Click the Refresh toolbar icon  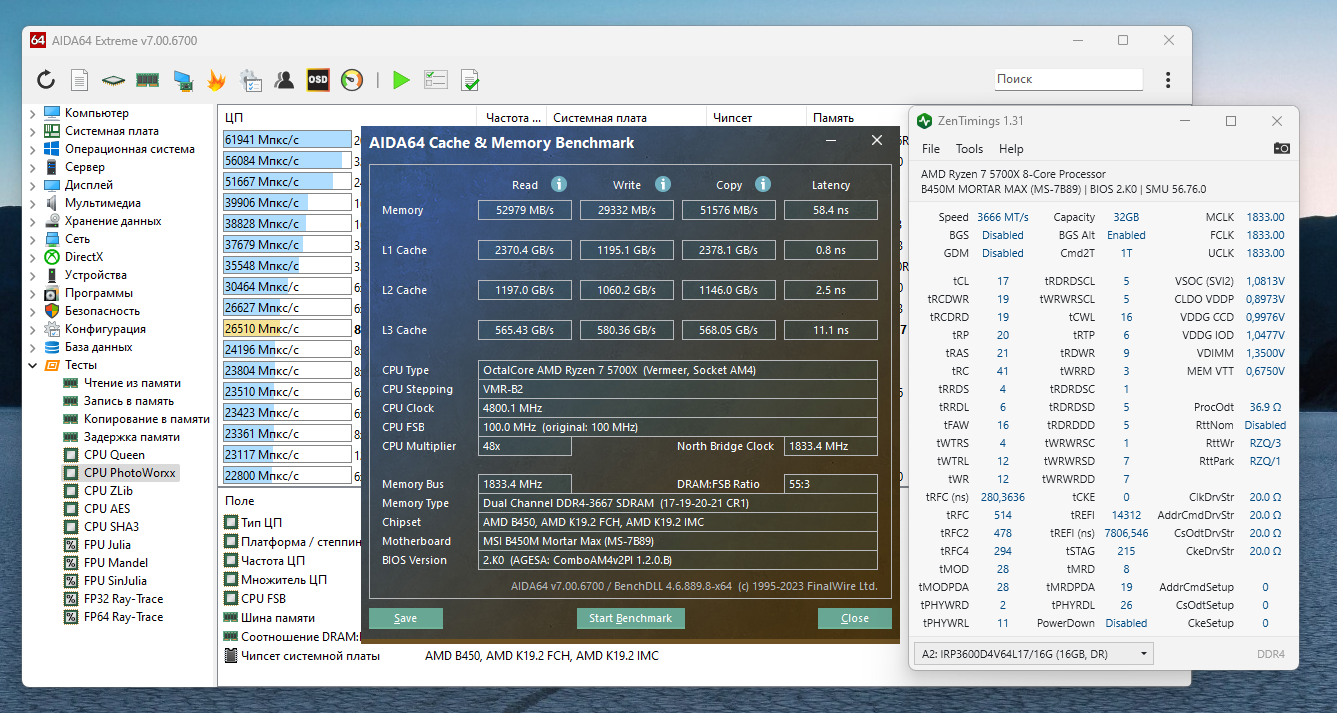[x=46, y=80]
